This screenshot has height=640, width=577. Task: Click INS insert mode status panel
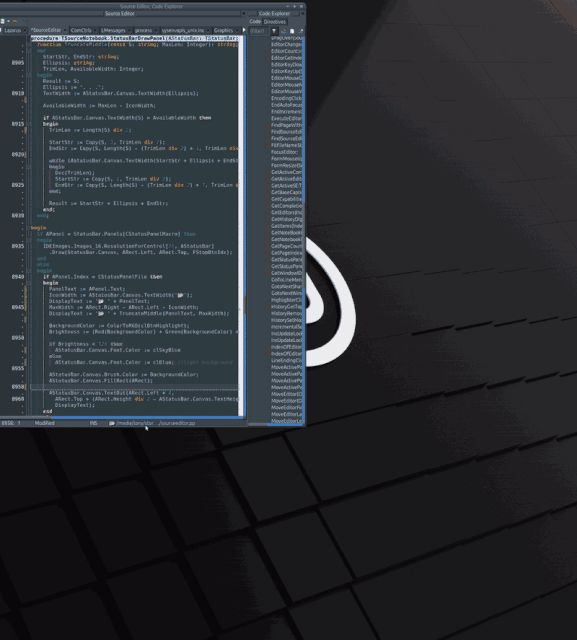click(93, 423)
